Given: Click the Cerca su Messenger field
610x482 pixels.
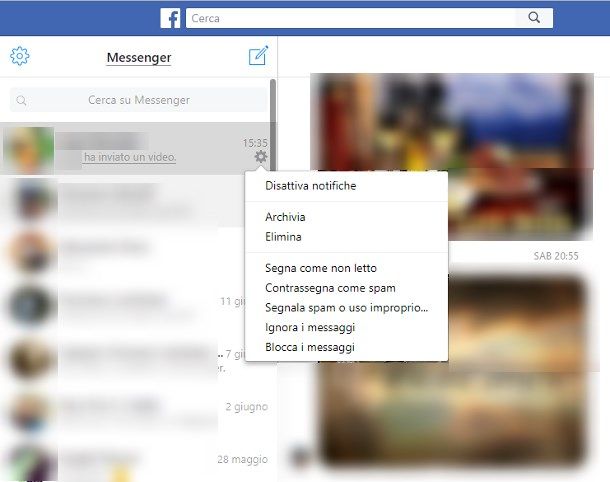Looking at the screenshot, I should point(139,100).
